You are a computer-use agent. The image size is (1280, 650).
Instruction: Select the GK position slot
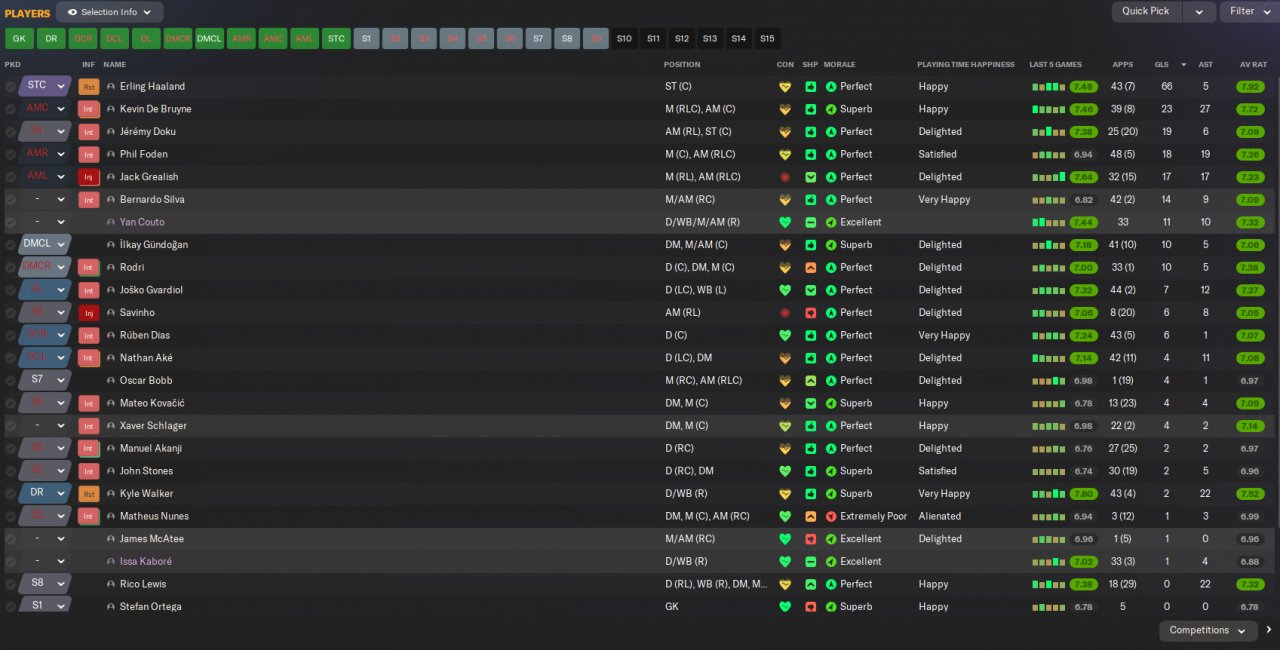coord(19,39)
